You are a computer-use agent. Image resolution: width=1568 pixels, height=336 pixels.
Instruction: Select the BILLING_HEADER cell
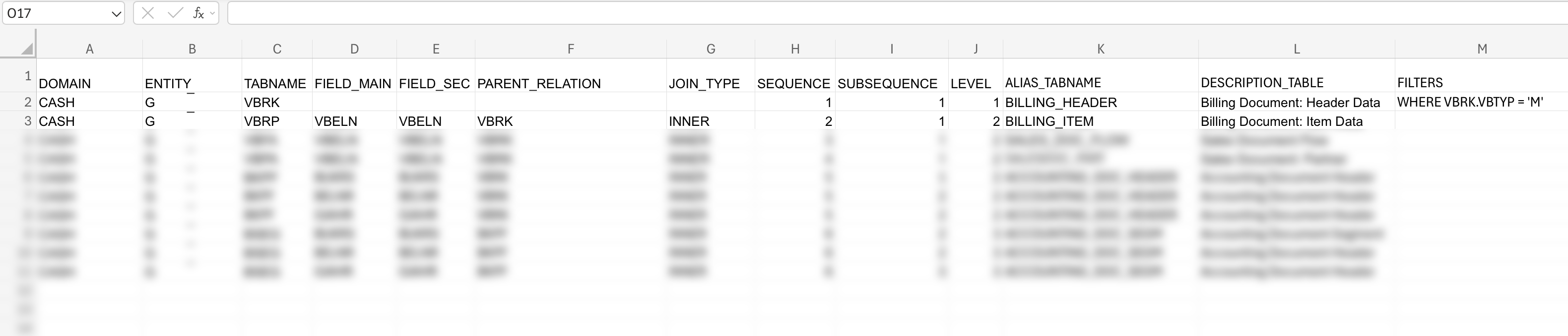[1103, 102]
